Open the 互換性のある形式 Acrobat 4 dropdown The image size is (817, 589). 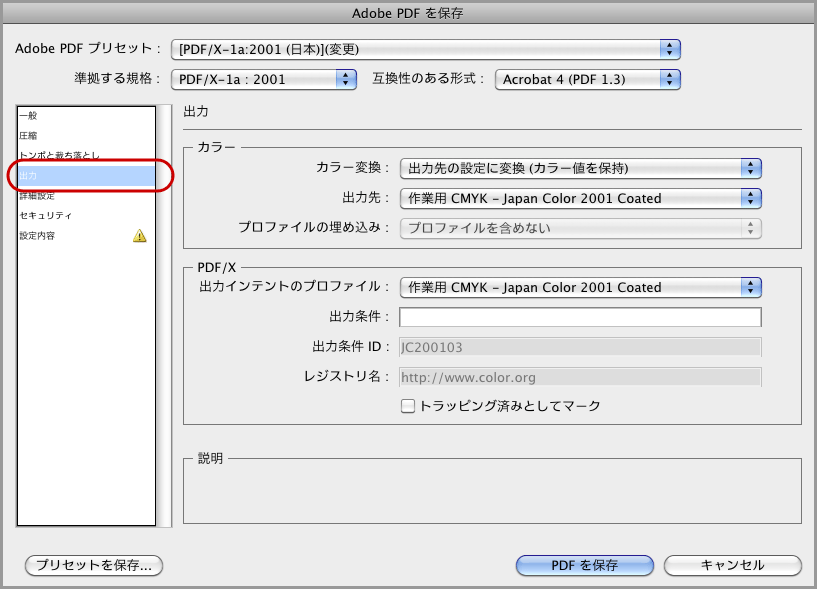tap(588, 80)
